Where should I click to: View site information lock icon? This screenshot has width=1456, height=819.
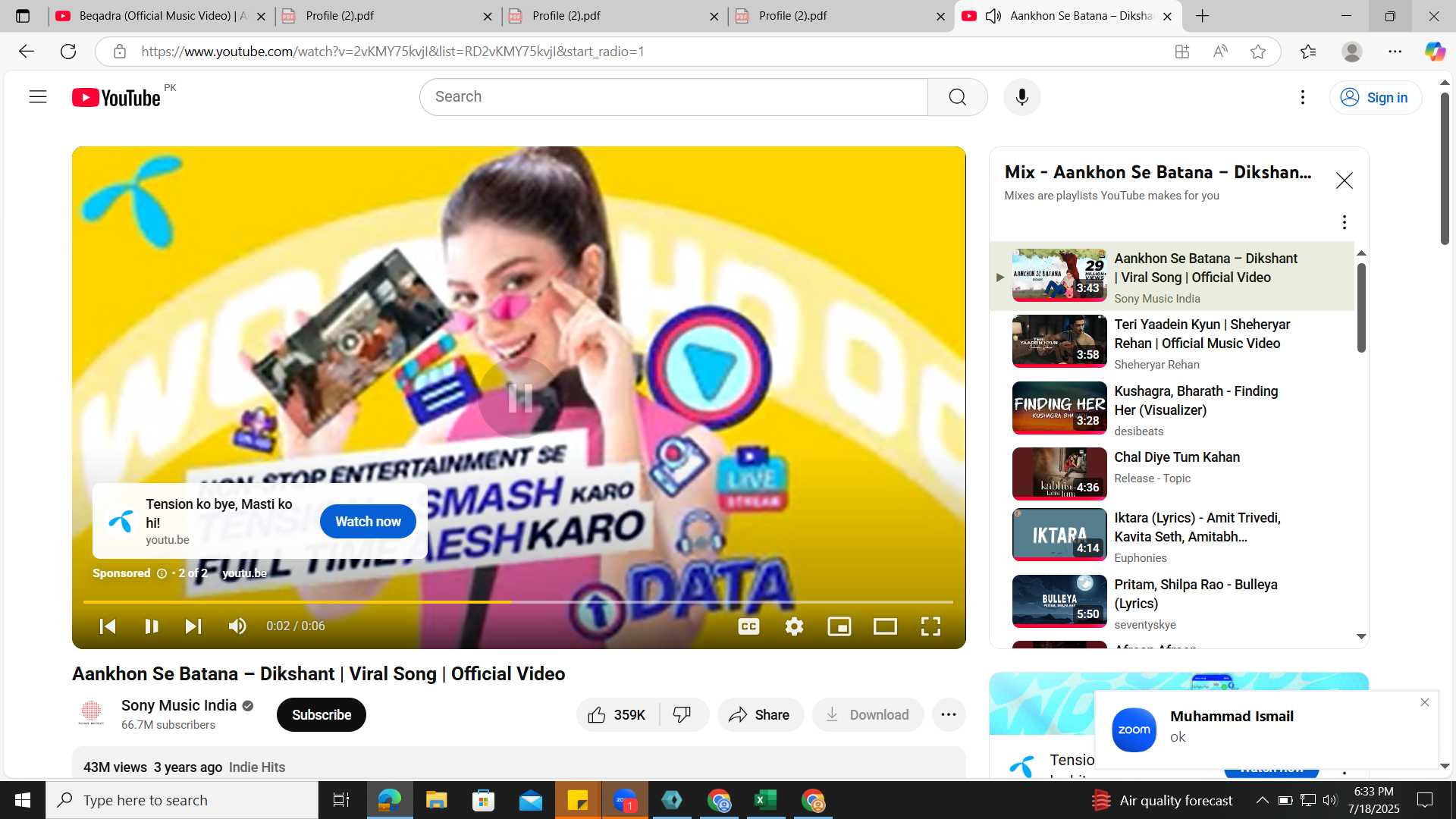coord(119,52)
